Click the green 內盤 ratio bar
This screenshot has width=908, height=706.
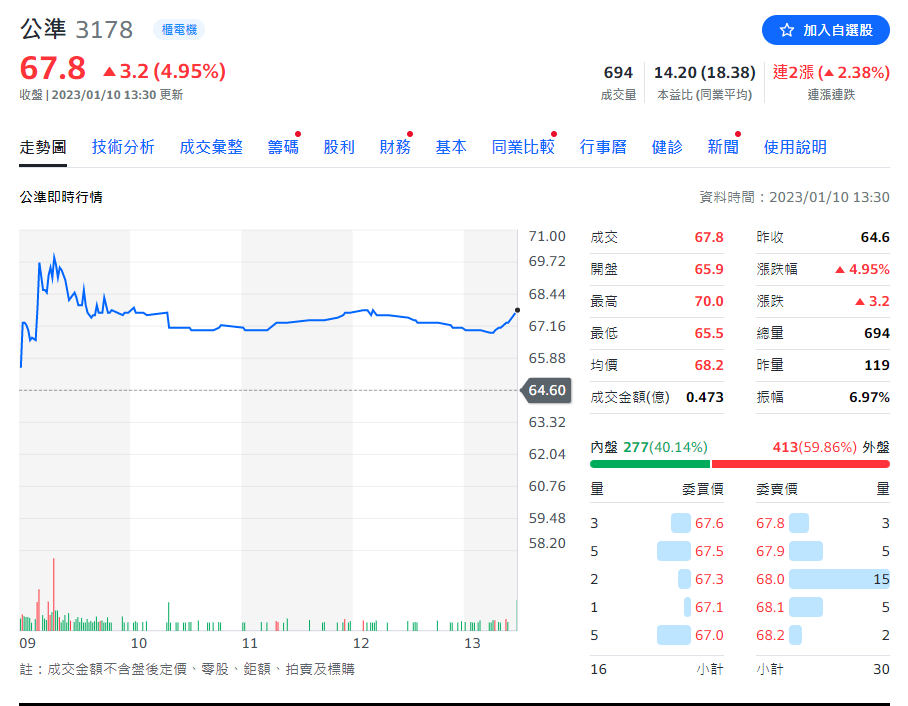click(x=650, y=464)
